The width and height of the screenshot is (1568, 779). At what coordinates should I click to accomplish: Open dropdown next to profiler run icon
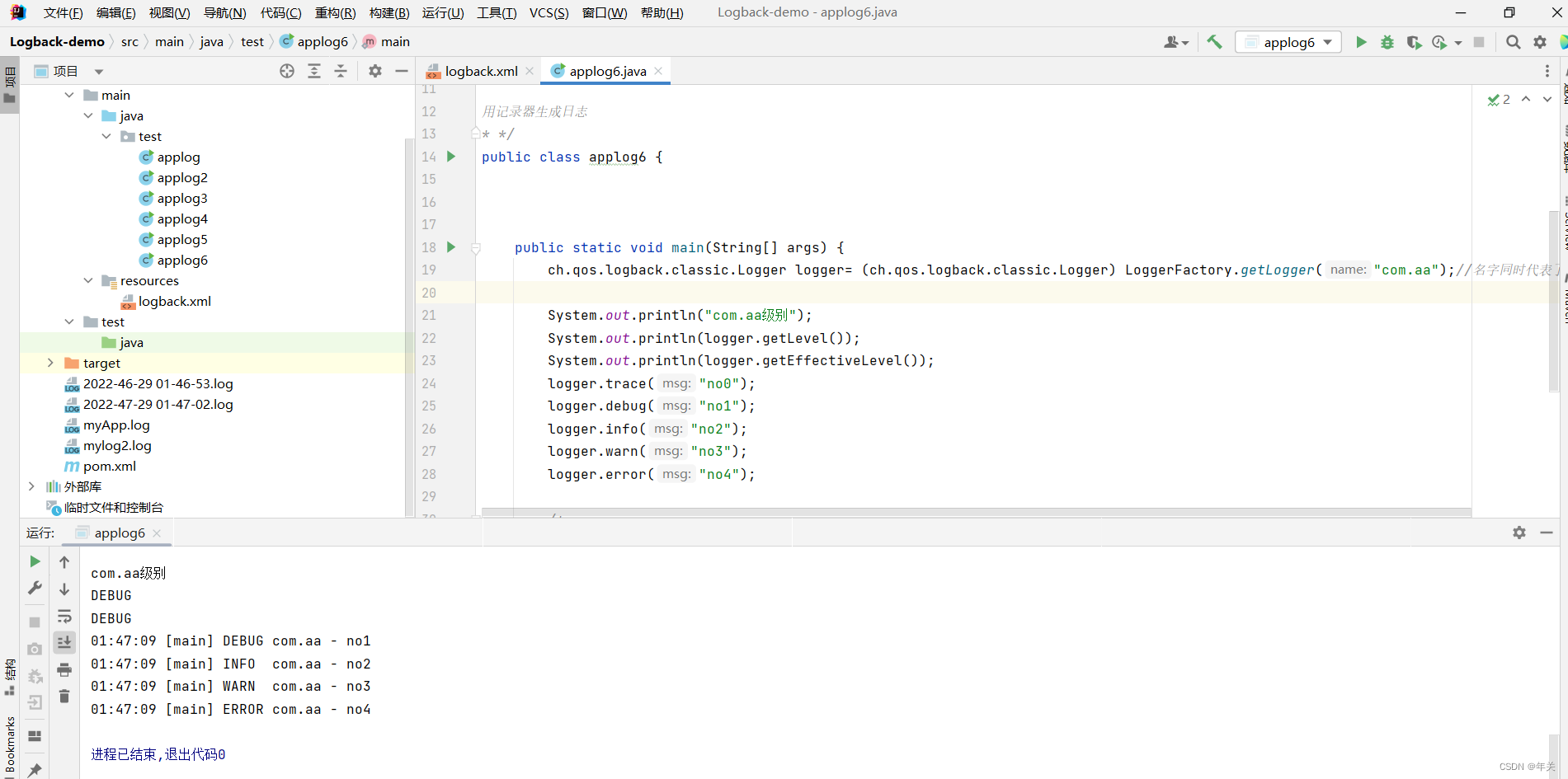(1458, 43)
